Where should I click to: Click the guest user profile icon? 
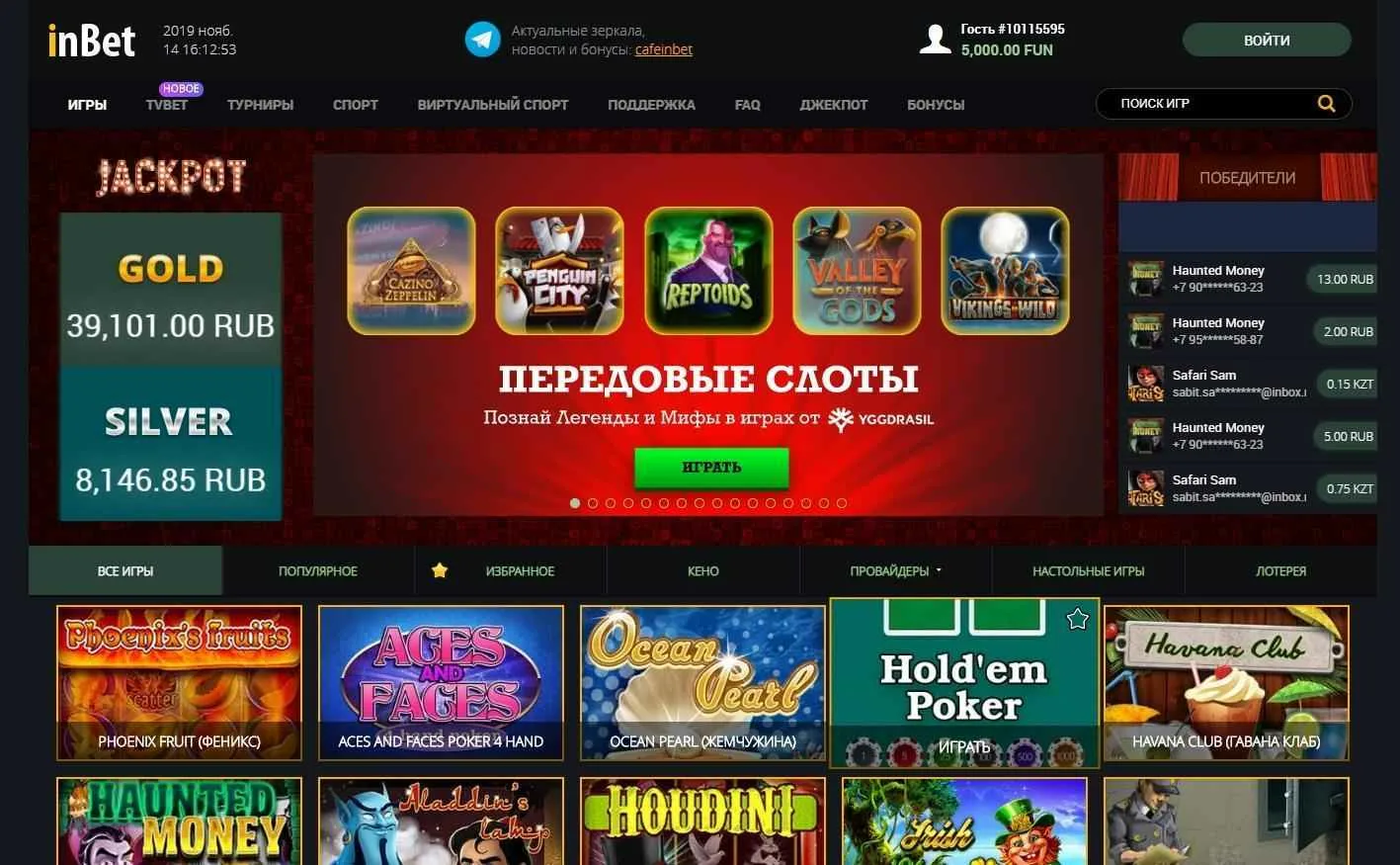(x=935, y=39)
